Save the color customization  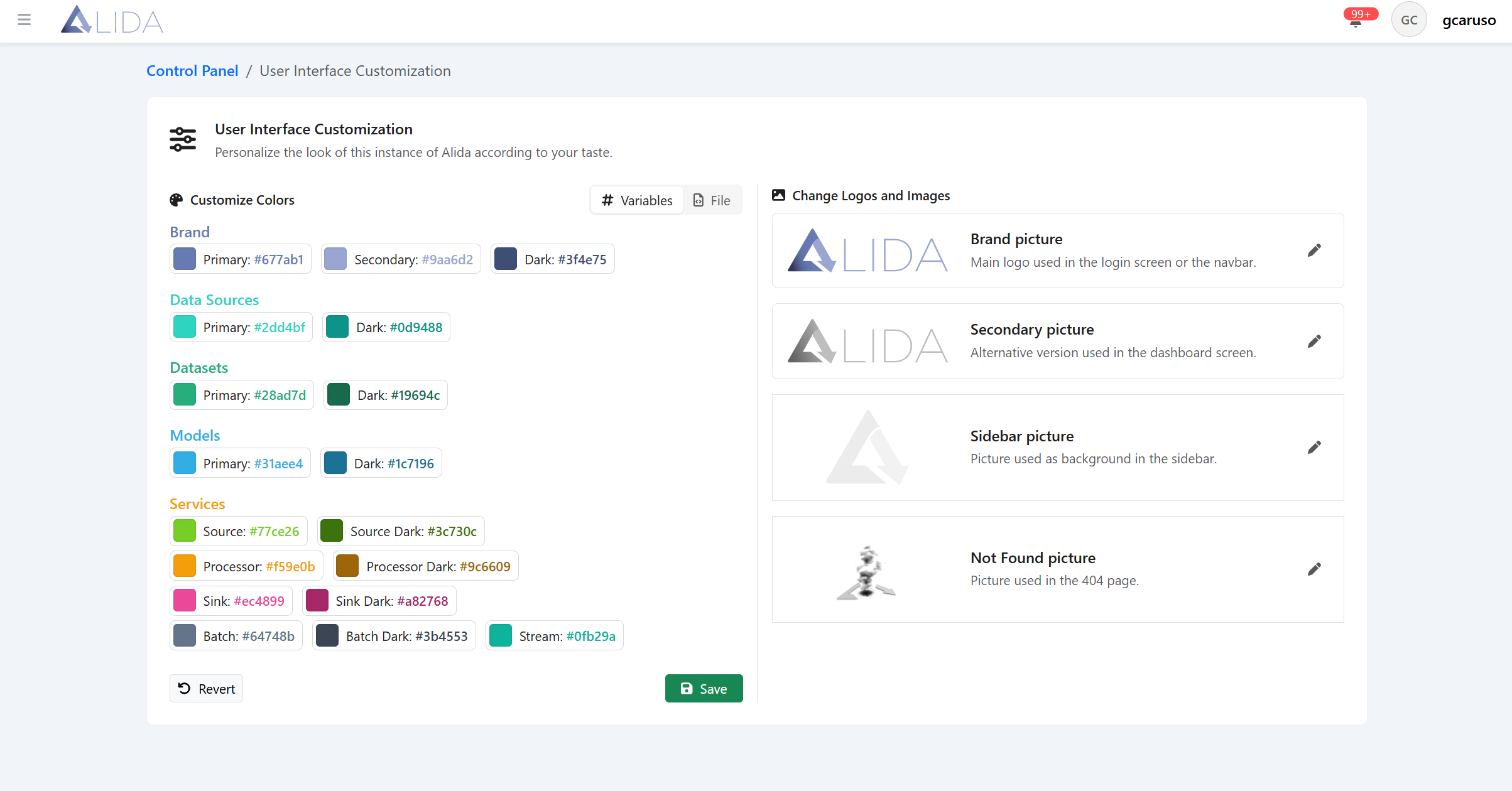click(704, 689)
